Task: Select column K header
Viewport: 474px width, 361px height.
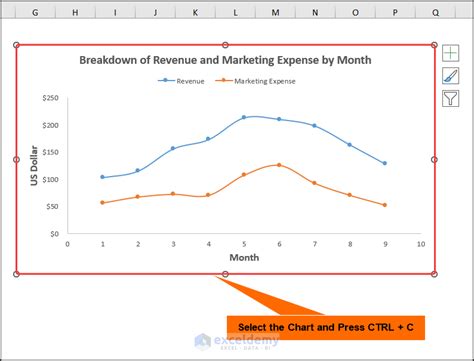Action: coord(195,12)
